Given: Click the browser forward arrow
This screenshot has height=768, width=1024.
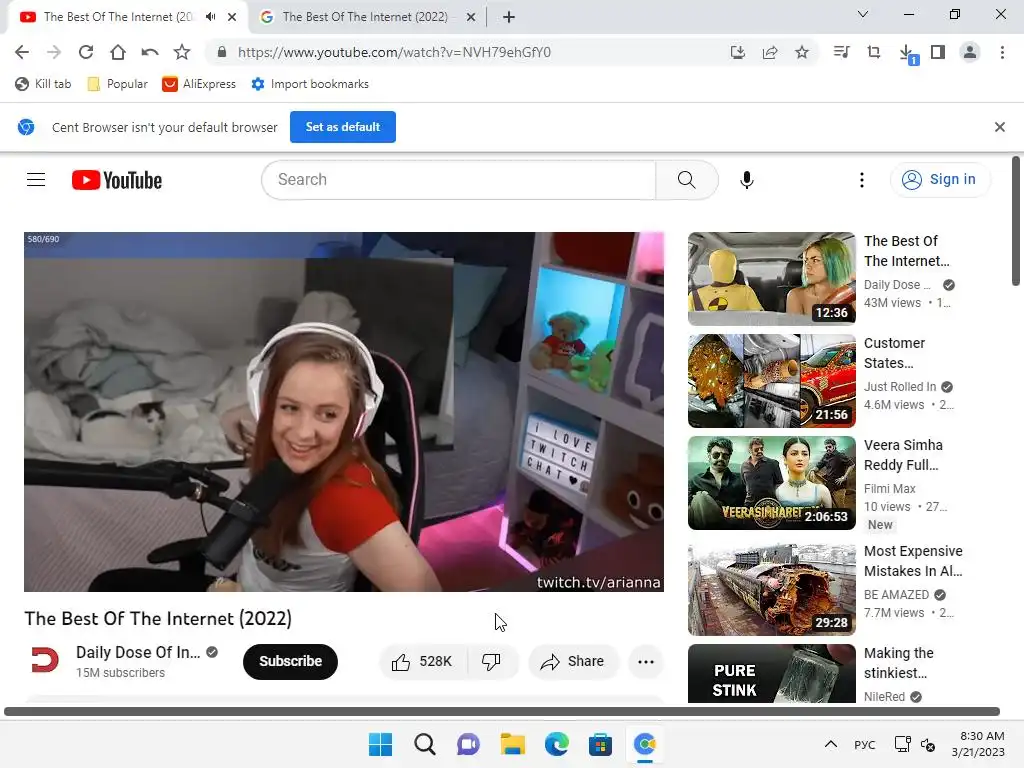Looking at the screenshot, I should [54, 52].
